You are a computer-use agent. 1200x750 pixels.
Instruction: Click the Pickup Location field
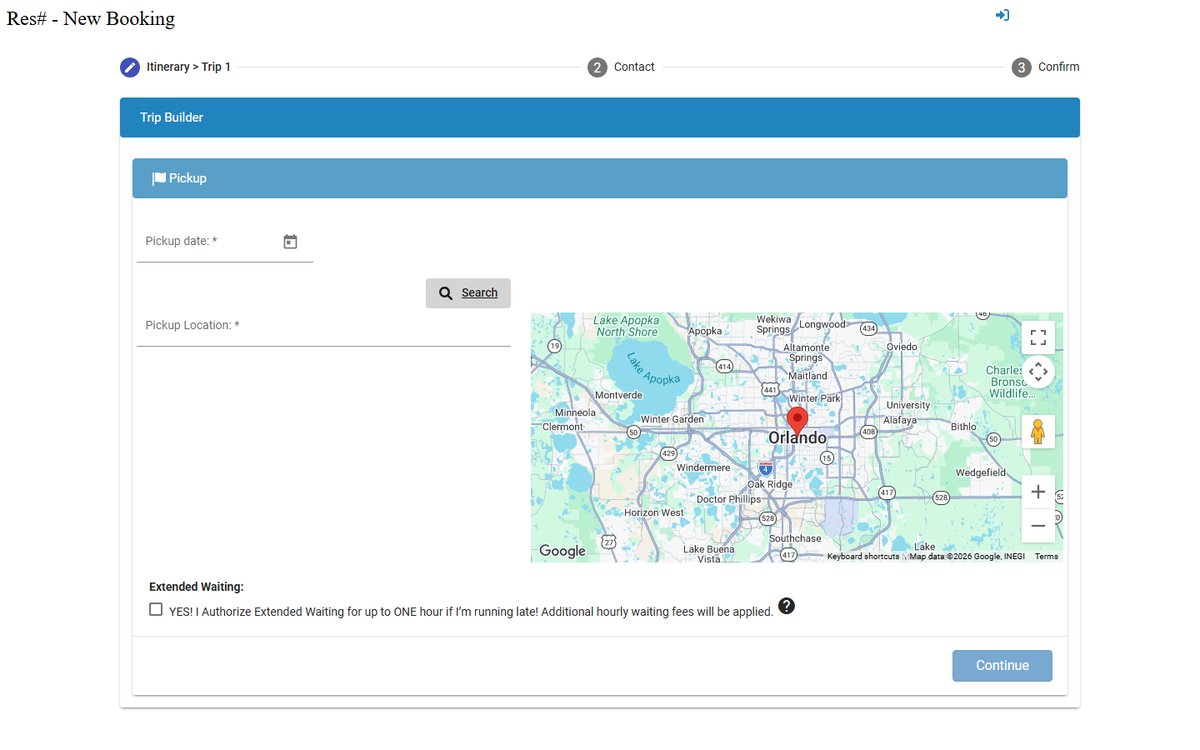click(x=323, y=326)
